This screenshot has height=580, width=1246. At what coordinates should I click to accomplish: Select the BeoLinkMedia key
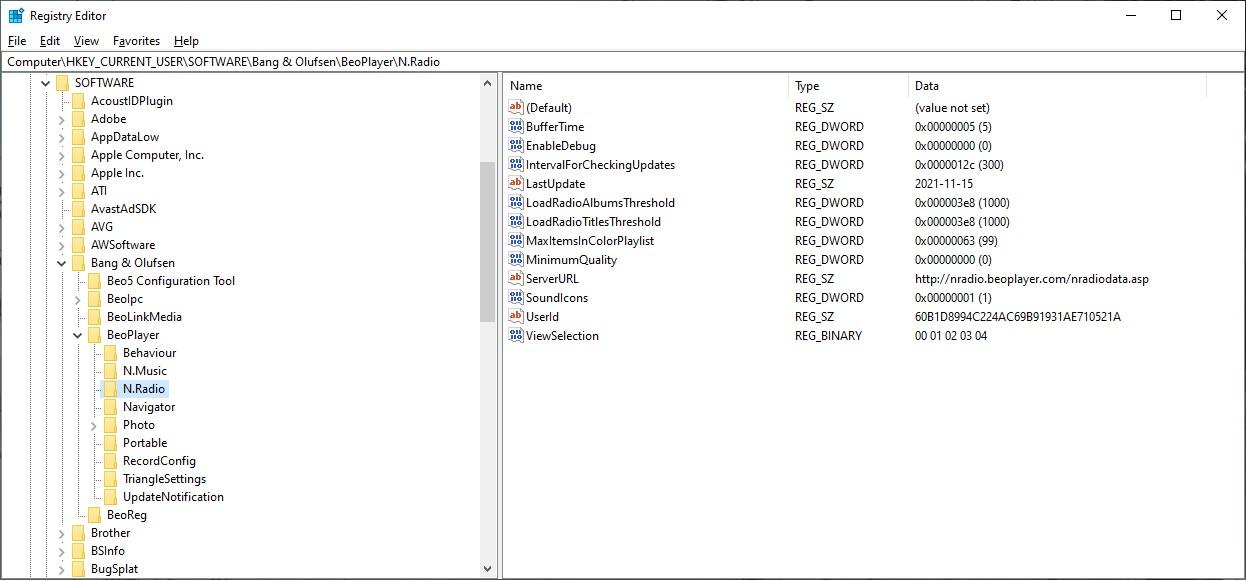144,317
